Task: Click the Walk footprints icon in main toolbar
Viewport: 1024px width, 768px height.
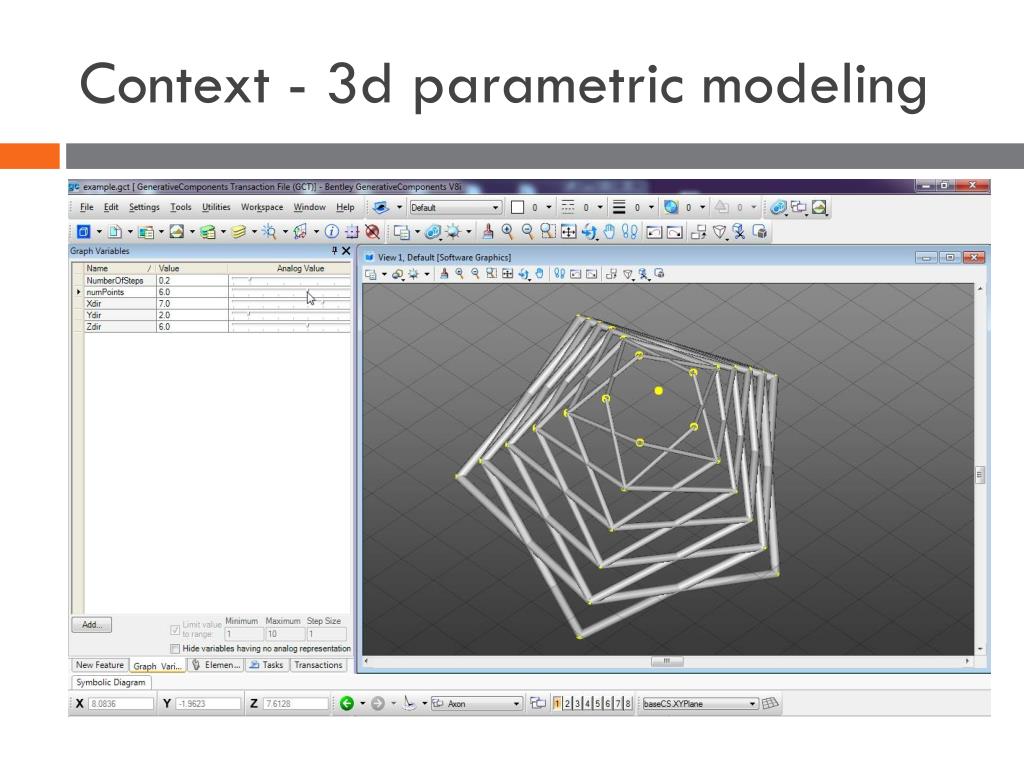Action: click(x=630, y=232)
